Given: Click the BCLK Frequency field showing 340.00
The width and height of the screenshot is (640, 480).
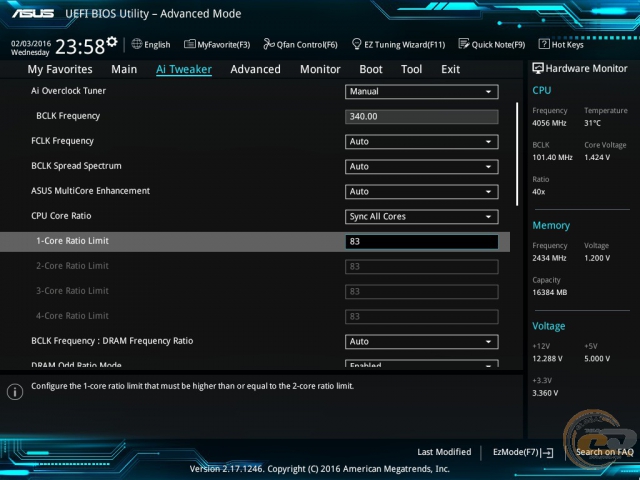Looking at the screenshot, I should coord(422,117).
